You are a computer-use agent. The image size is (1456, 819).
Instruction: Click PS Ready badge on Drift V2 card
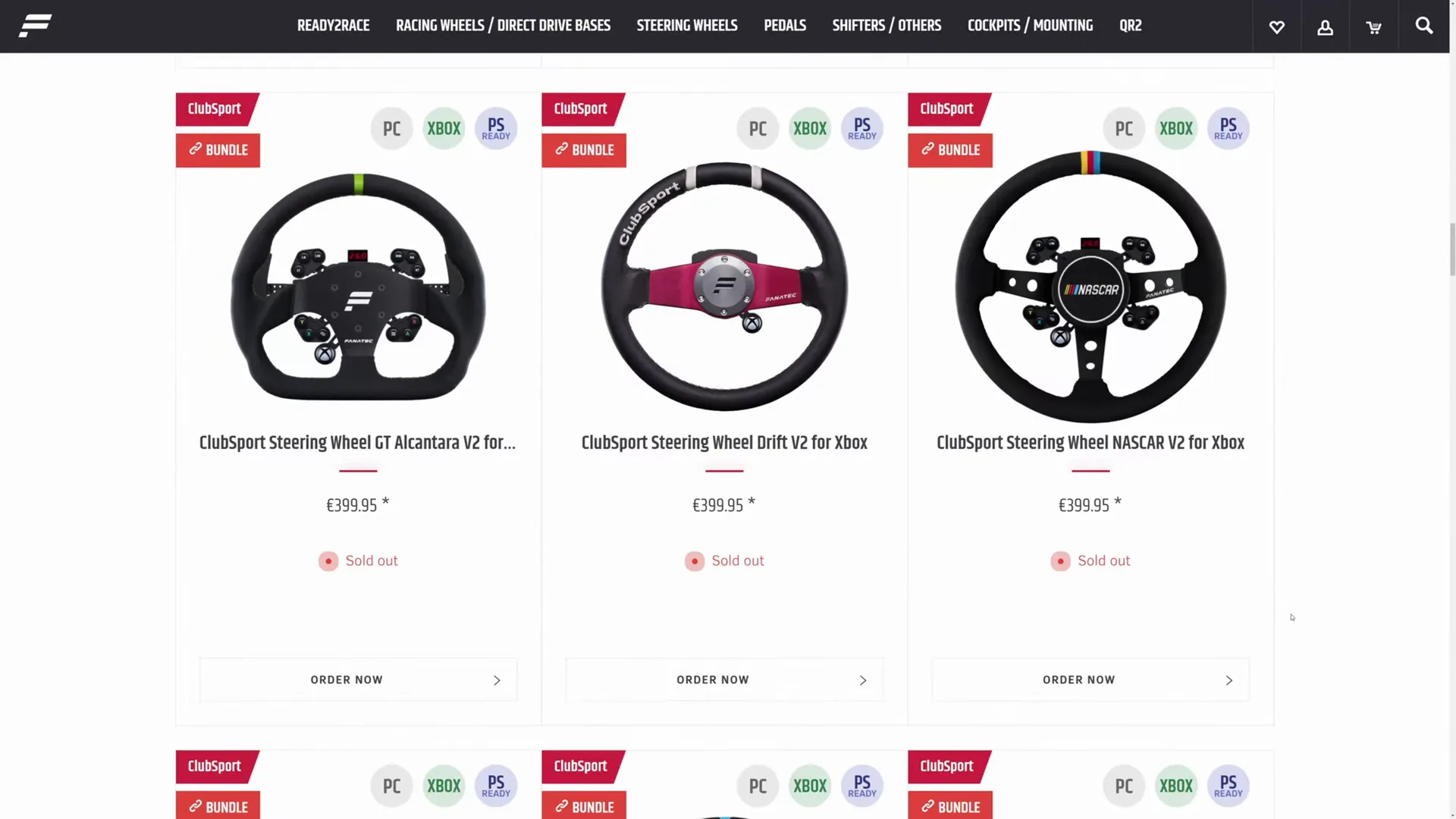point(862,129)
